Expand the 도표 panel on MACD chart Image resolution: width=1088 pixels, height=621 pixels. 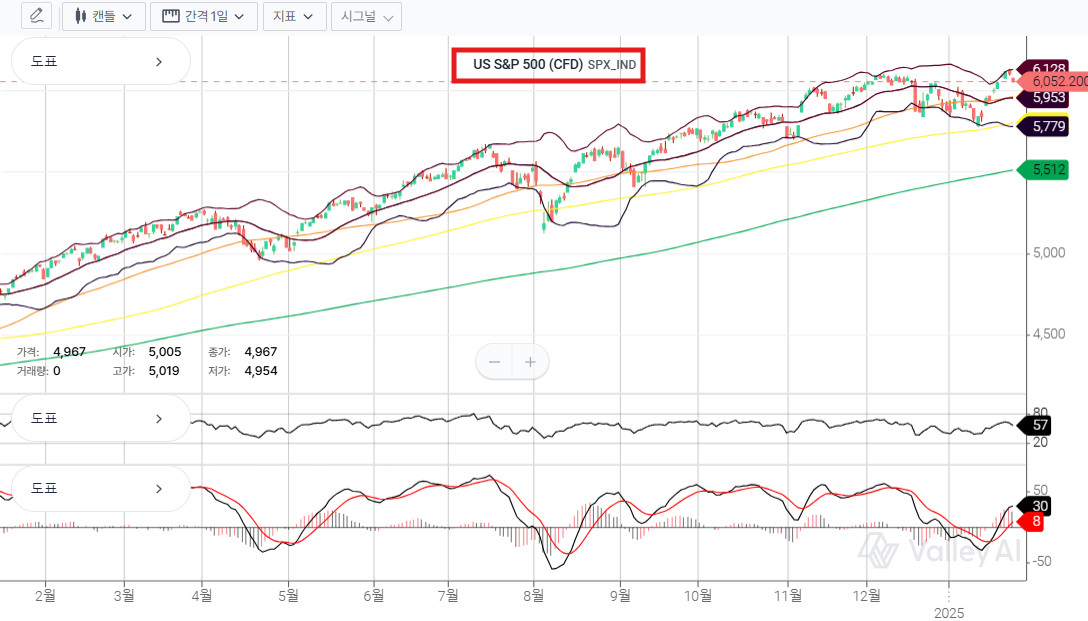(100, 489)
